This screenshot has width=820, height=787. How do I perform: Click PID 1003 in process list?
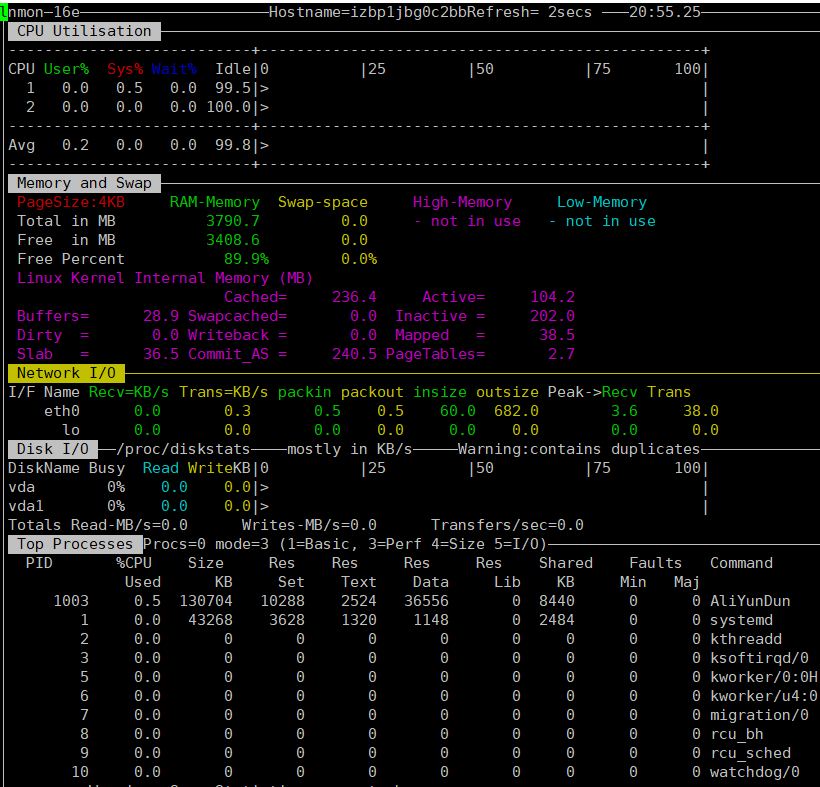click(x=71, y=601)
